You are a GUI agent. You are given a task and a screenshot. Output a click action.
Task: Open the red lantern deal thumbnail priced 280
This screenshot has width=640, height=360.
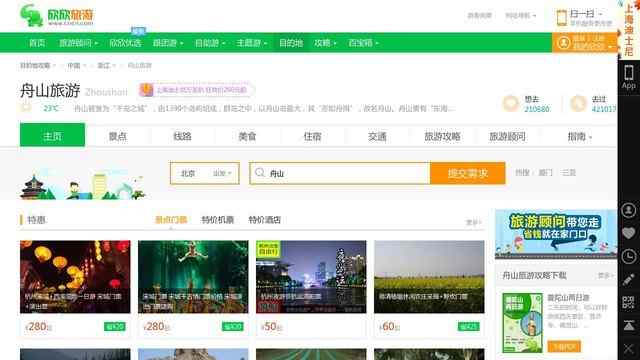75,277
